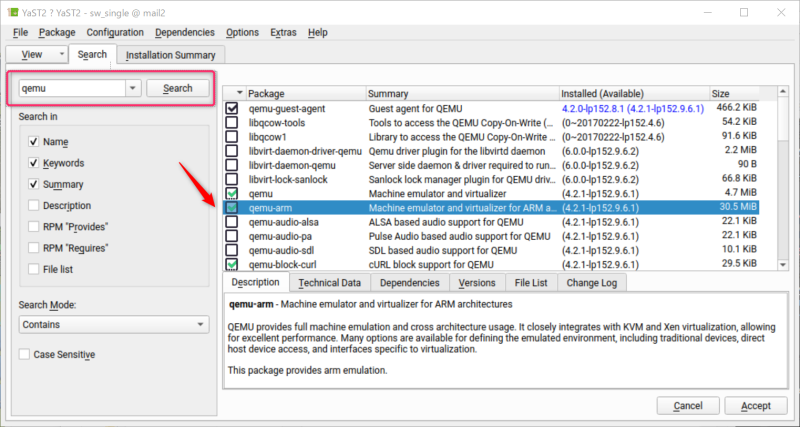Click the qemu-guest-agent version 4.2.0-lp152.8.1 text

coord(593,109)
